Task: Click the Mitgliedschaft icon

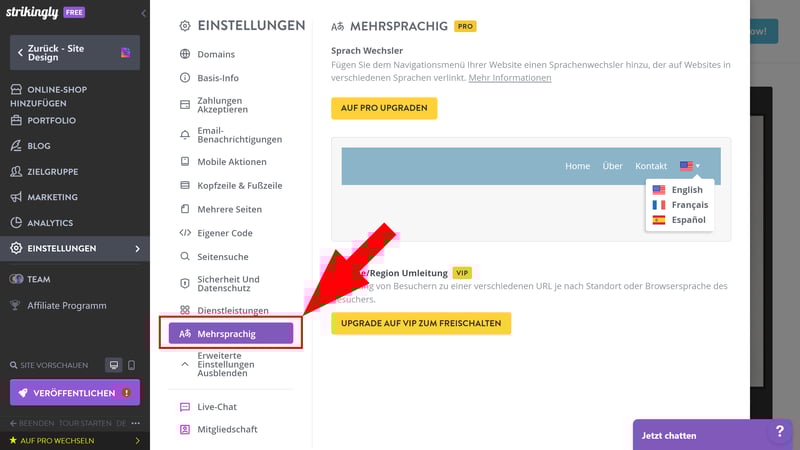Action: [185, 429]
